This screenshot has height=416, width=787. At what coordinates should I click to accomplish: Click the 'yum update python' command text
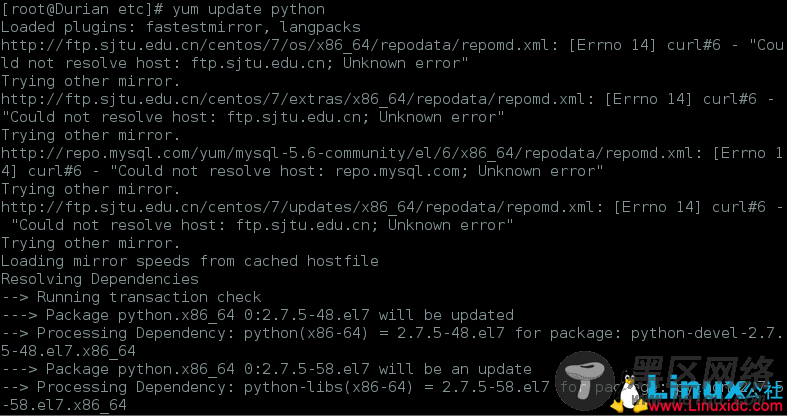(x=249, y=9)
